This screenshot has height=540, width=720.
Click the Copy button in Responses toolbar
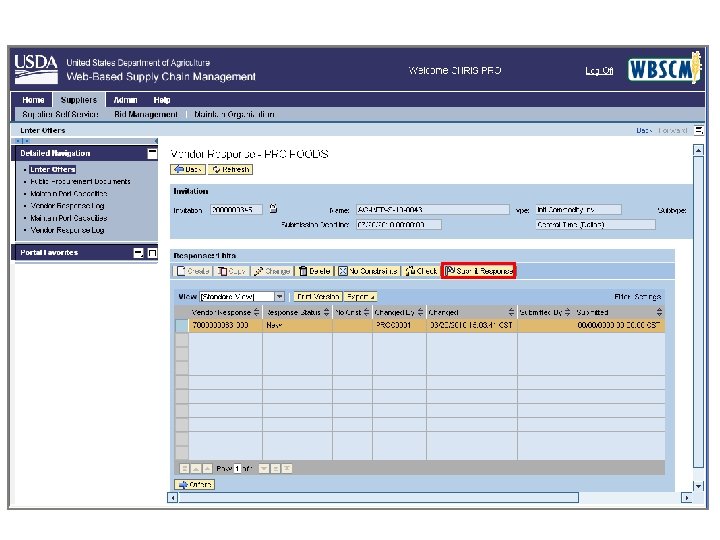point(232,271)
